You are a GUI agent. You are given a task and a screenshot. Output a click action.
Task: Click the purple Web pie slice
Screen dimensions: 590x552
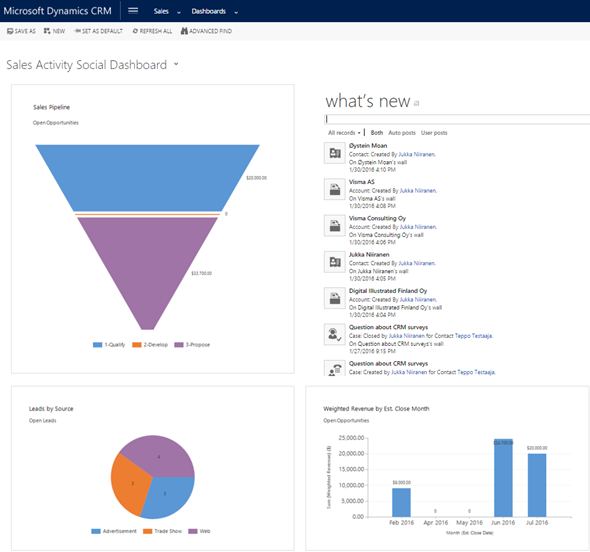point(158,455)
